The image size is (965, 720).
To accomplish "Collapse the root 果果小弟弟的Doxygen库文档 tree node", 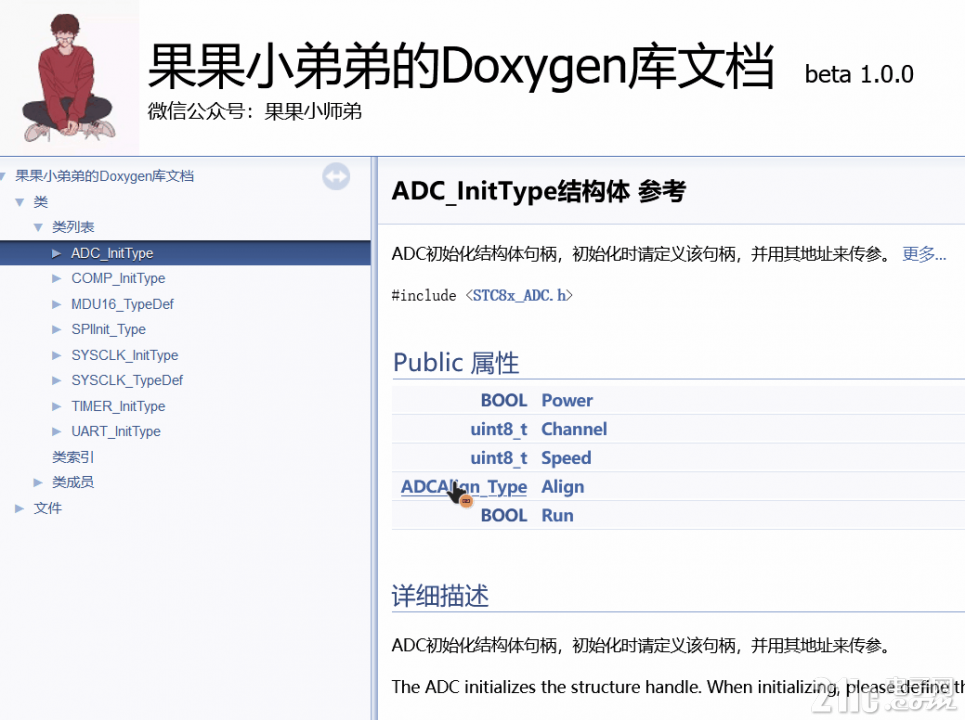I will 2,177.
